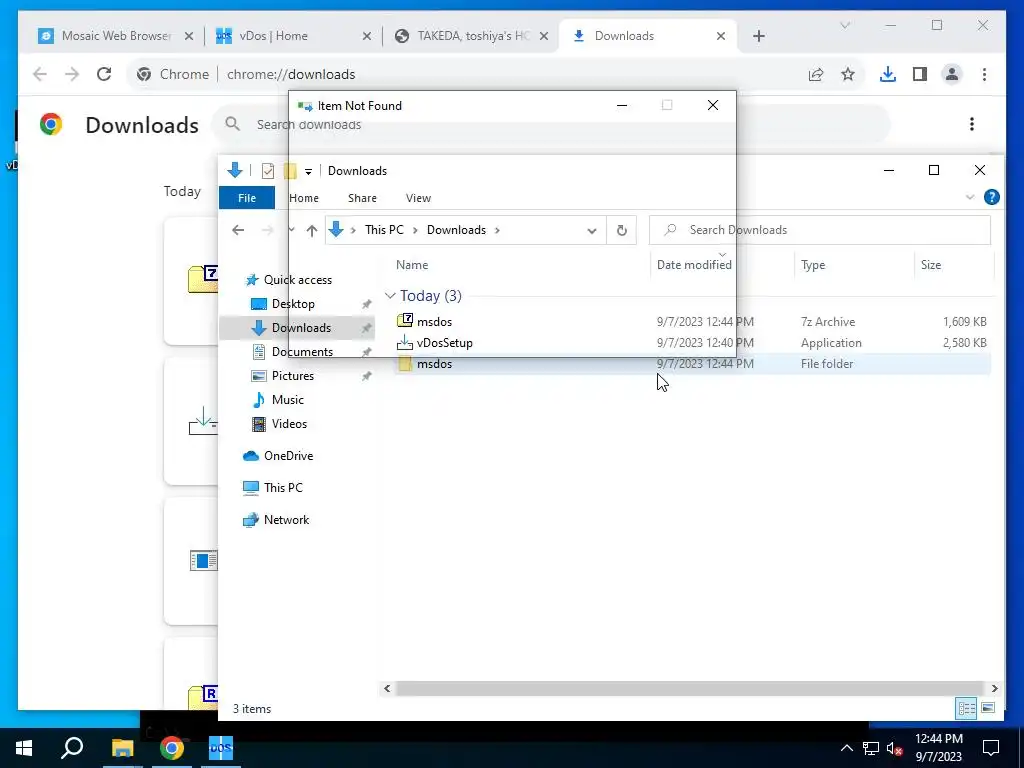Open Chrome three-dot menu

[984, 74]
